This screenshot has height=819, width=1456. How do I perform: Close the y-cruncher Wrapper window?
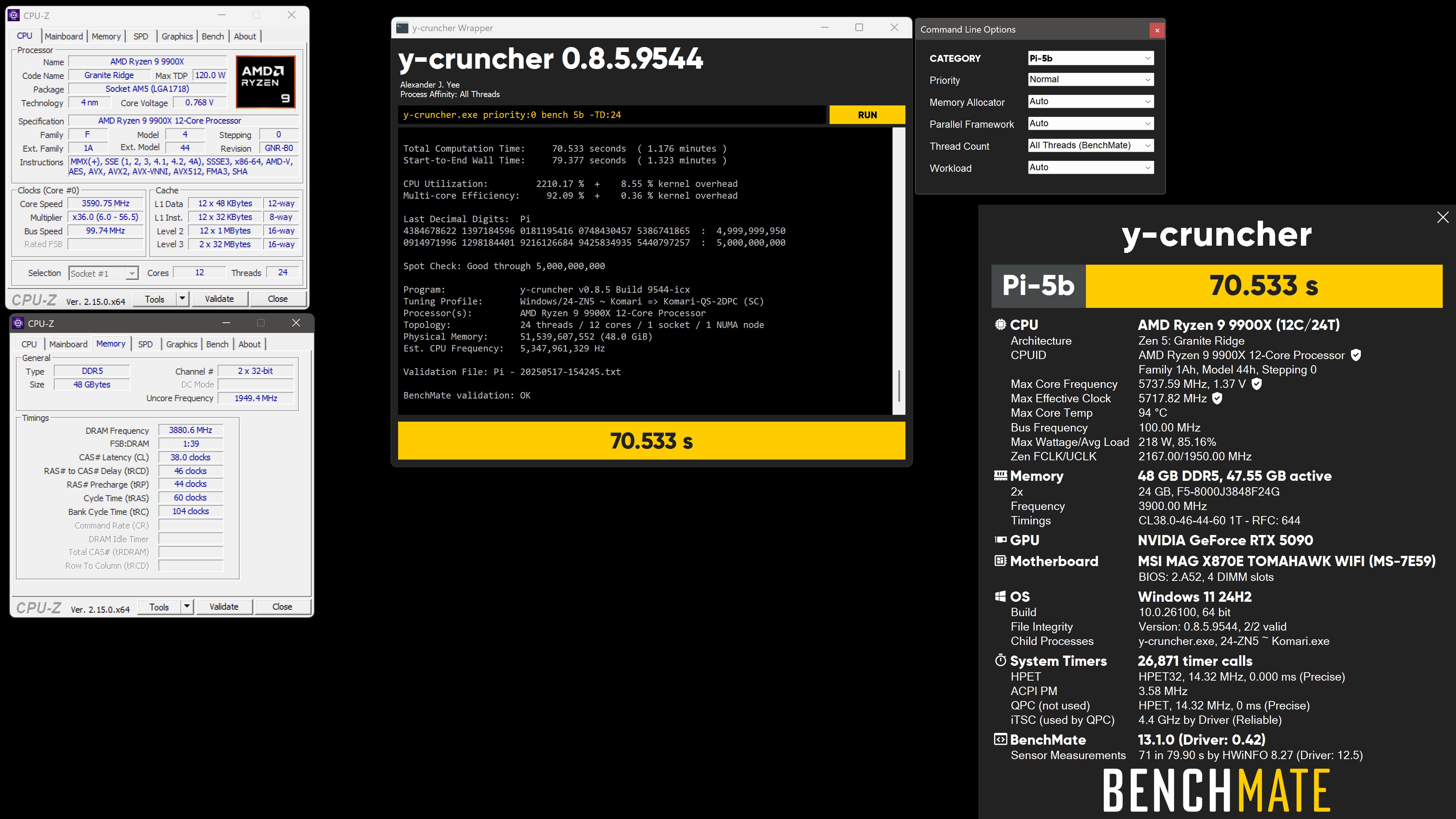click(x=894, y=27)
